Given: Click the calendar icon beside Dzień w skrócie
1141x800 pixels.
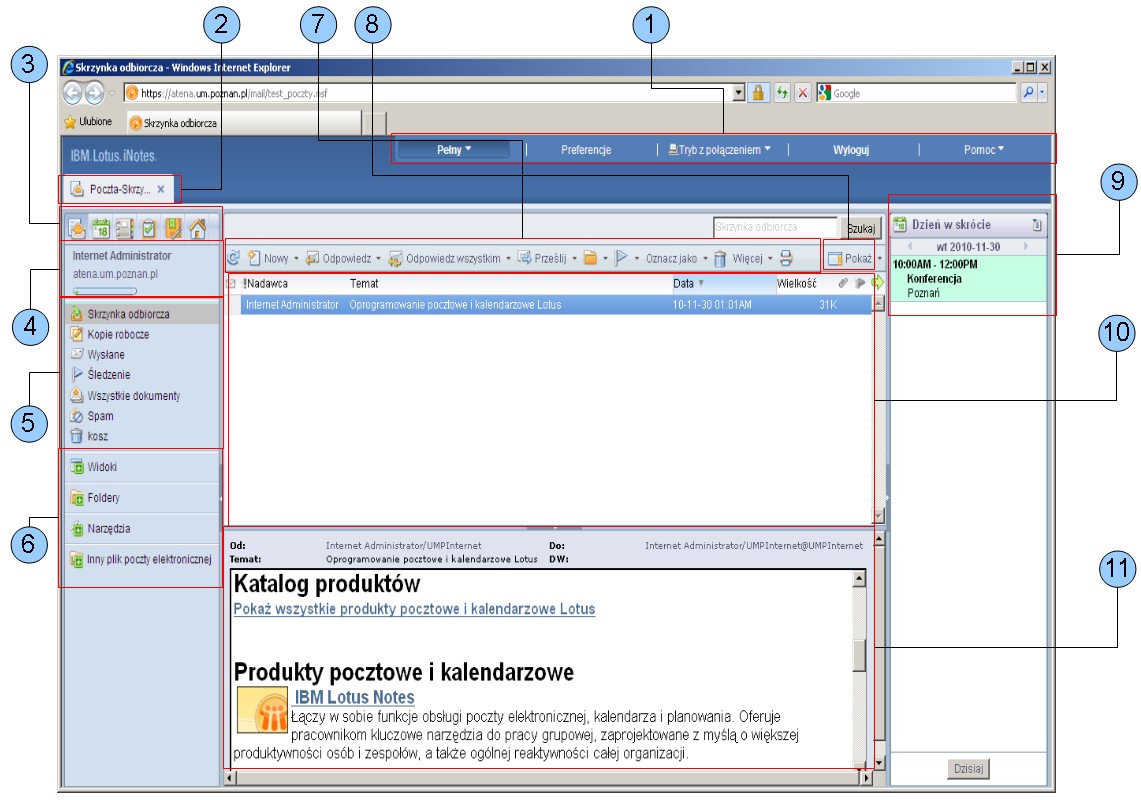Looking at the screenshot, I should coord(900,225).
